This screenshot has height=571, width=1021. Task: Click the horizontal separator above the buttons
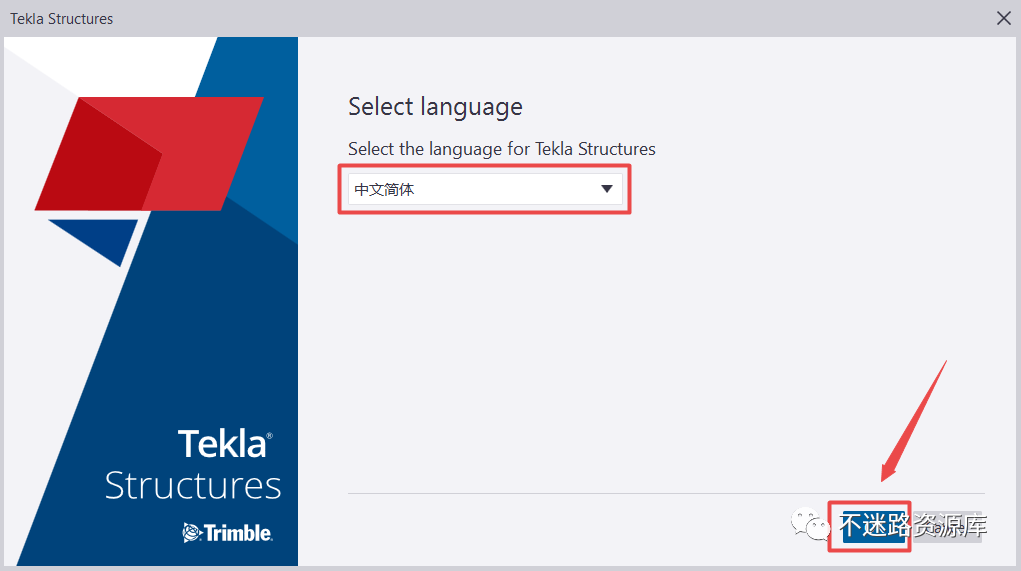666,494
